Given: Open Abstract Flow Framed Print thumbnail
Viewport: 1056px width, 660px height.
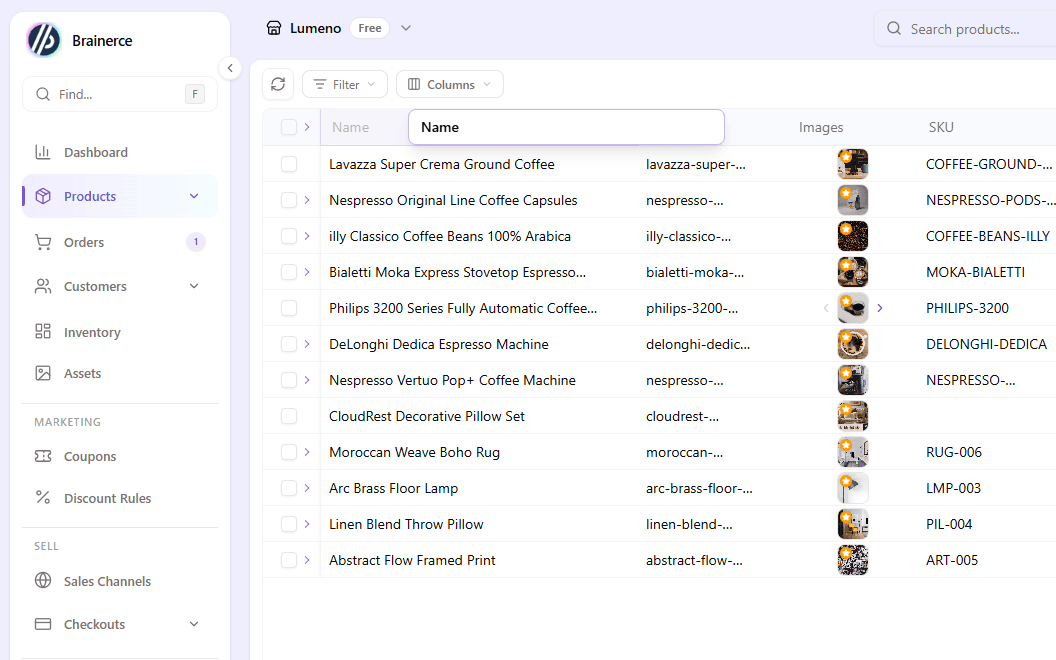Looking at the screenshot, I should pyautogui.click(x=853, y=560).
